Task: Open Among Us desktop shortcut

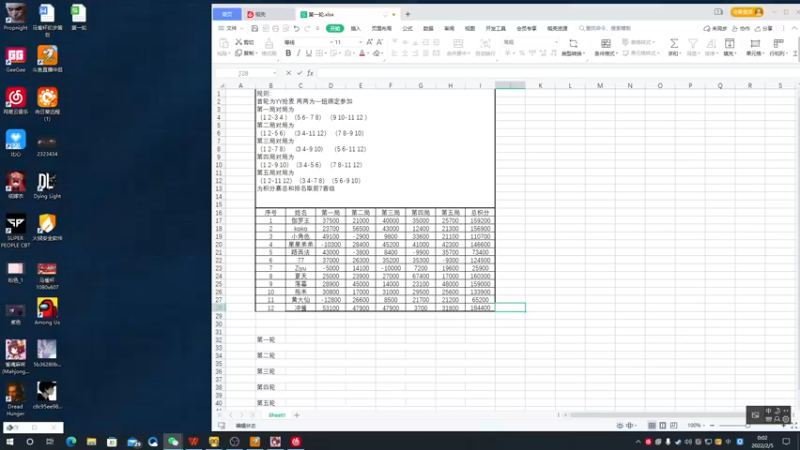Action: point(47,312)
